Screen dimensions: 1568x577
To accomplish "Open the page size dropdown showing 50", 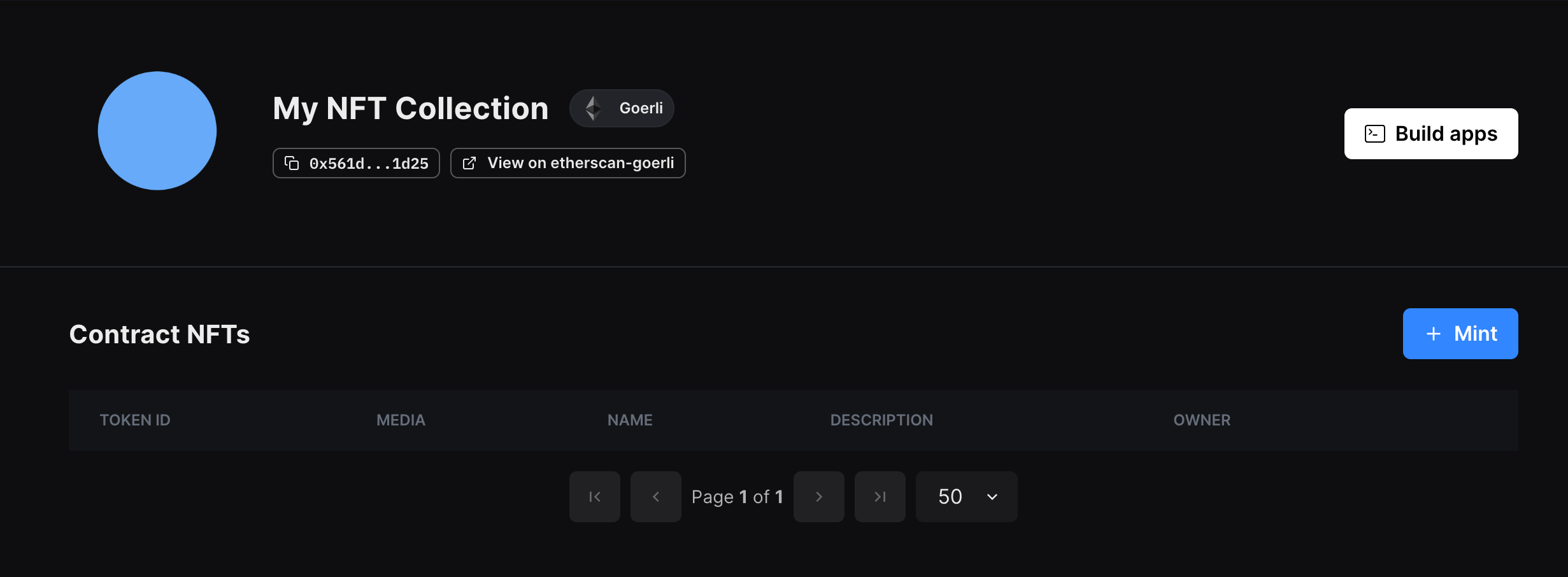I will [966, 497].
